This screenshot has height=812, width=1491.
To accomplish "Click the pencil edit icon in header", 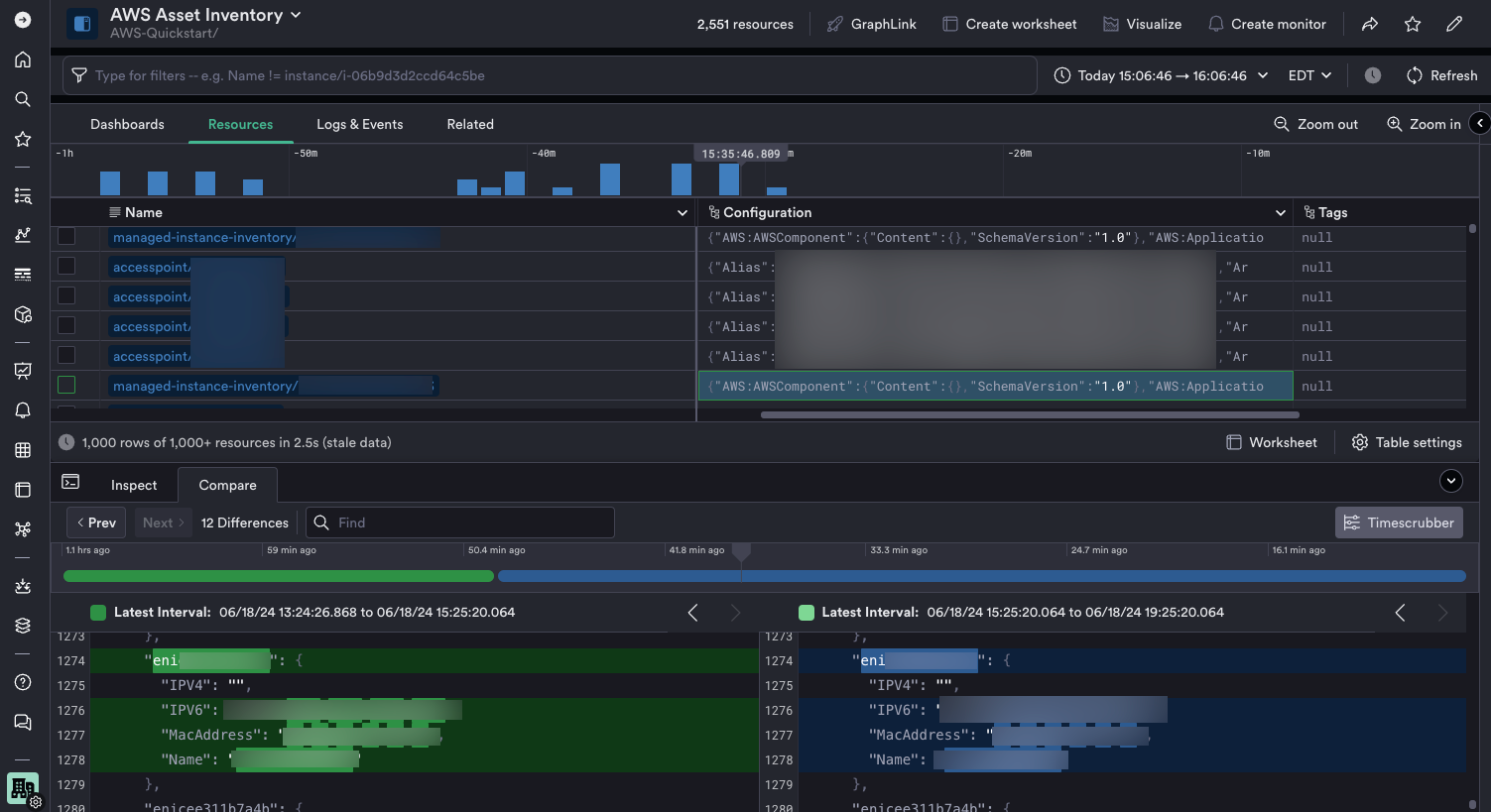I will pos(1454,24).
